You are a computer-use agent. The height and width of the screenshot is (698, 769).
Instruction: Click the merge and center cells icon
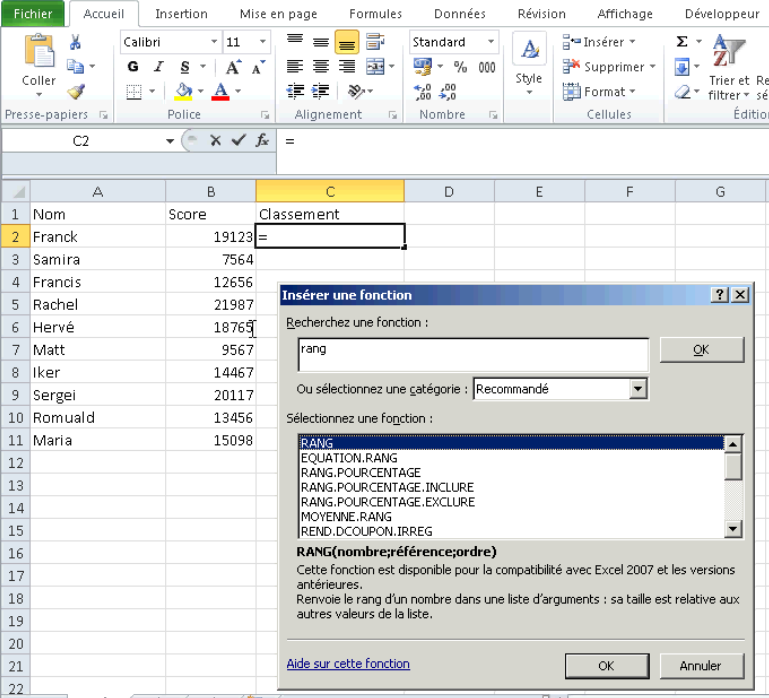pyautogui.click(x=375, y=66)
